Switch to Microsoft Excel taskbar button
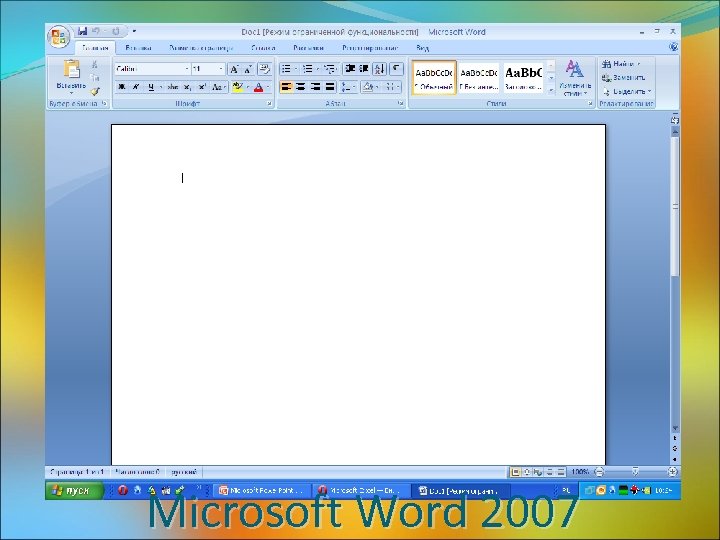Image resolution: width=720 pixels, height=540 pixels. point(360,491)
